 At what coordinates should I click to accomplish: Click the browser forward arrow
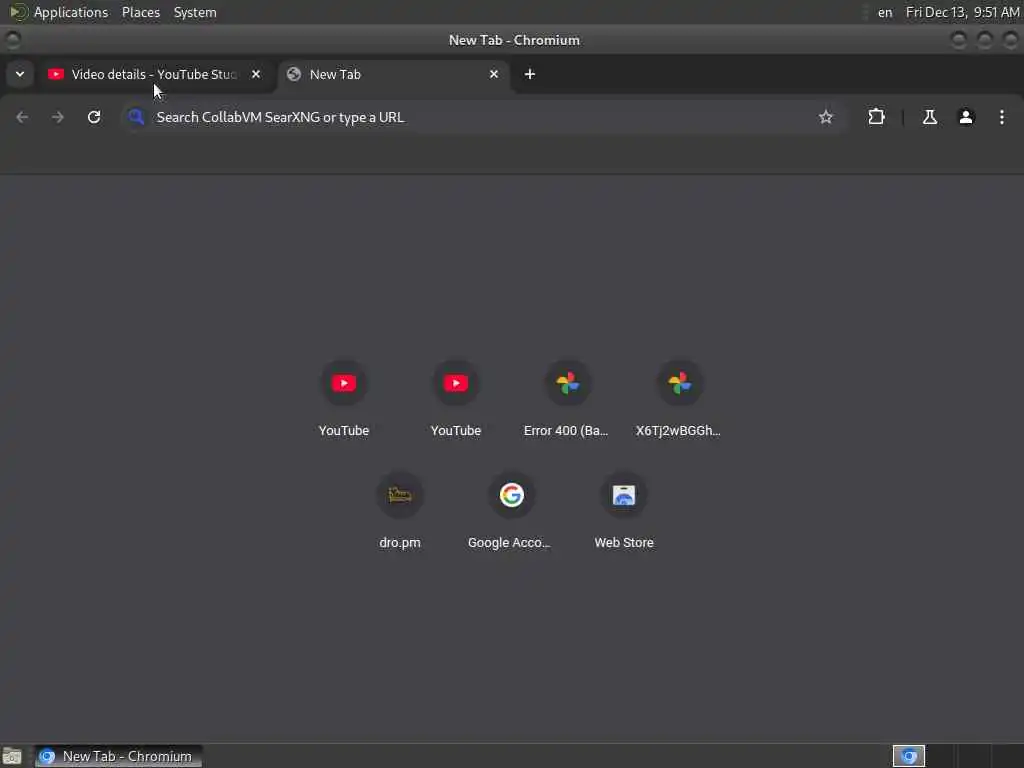coord(58,118)
